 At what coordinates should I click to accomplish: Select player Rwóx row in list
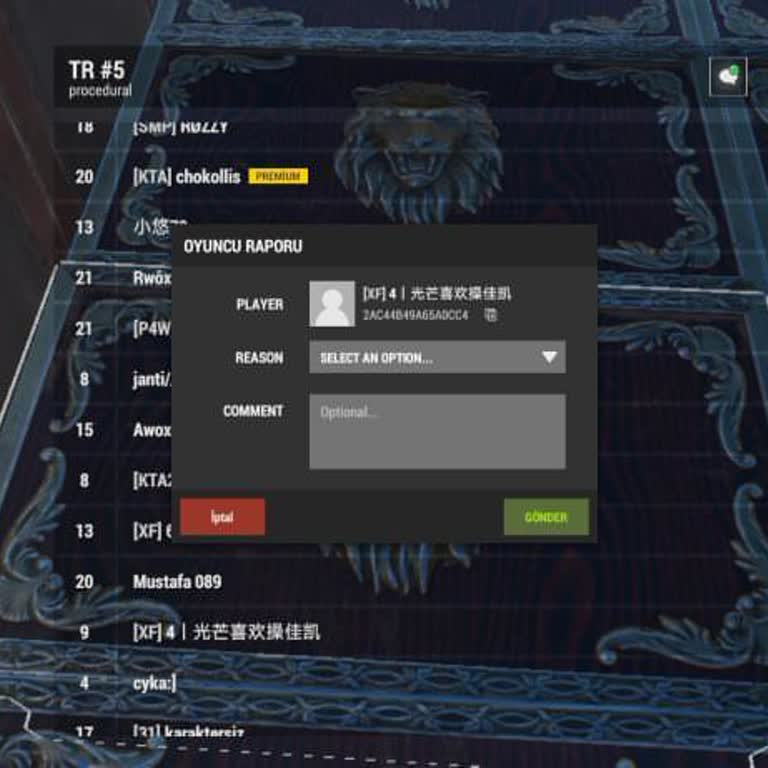tap(152, 278)
